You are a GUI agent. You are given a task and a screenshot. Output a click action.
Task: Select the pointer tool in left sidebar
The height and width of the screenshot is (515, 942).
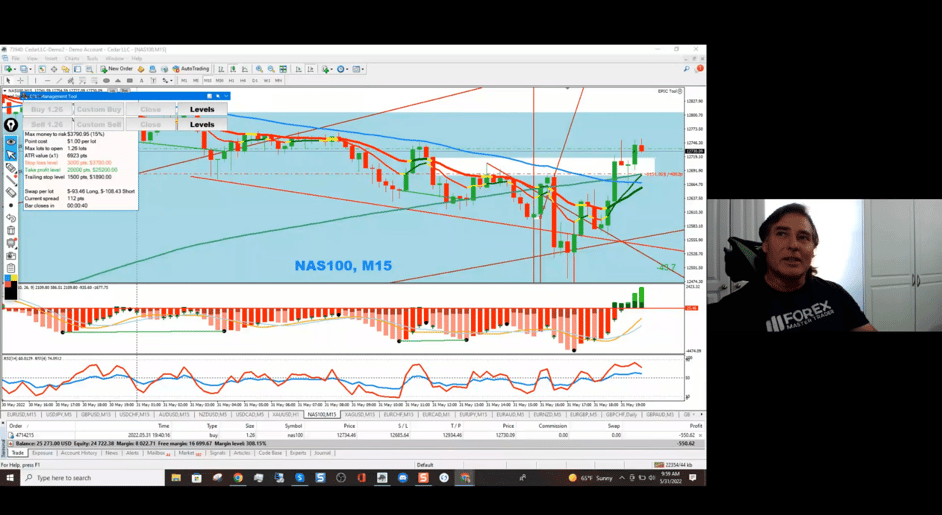(x=11, y=155)
